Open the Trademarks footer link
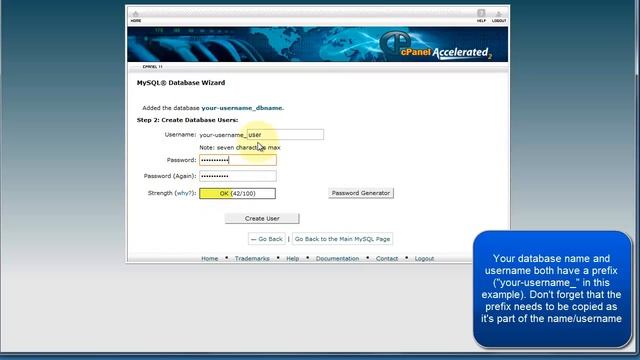640x360 pixels. click(x=252, y=258)
